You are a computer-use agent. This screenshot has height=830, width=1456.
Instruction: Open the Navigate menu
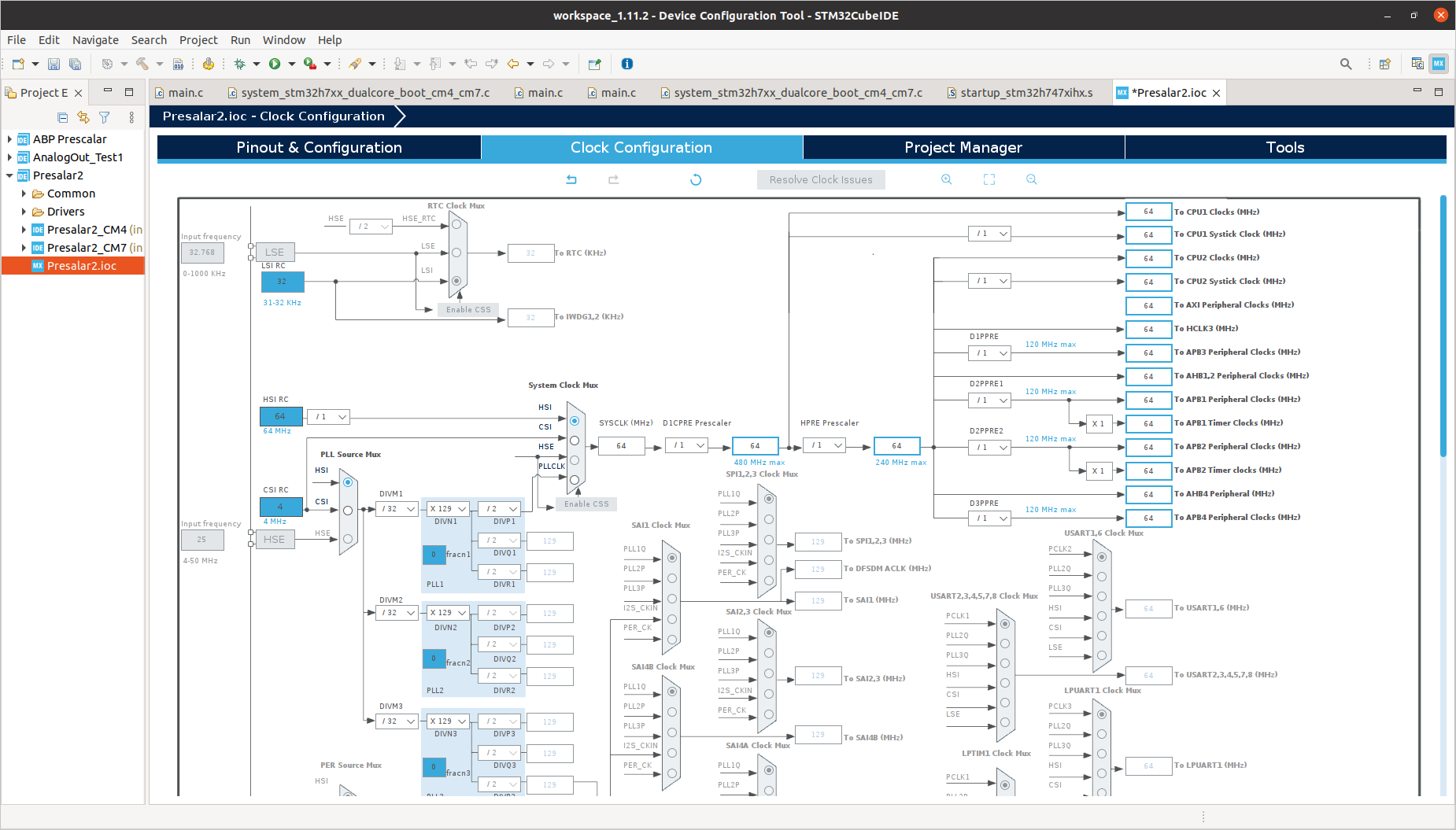coord(95,40)
